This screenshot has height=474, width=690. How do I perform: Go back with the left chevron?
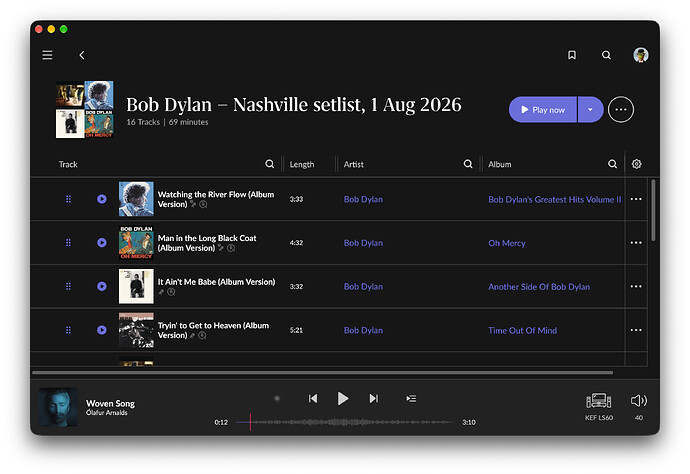pos(82,55)
